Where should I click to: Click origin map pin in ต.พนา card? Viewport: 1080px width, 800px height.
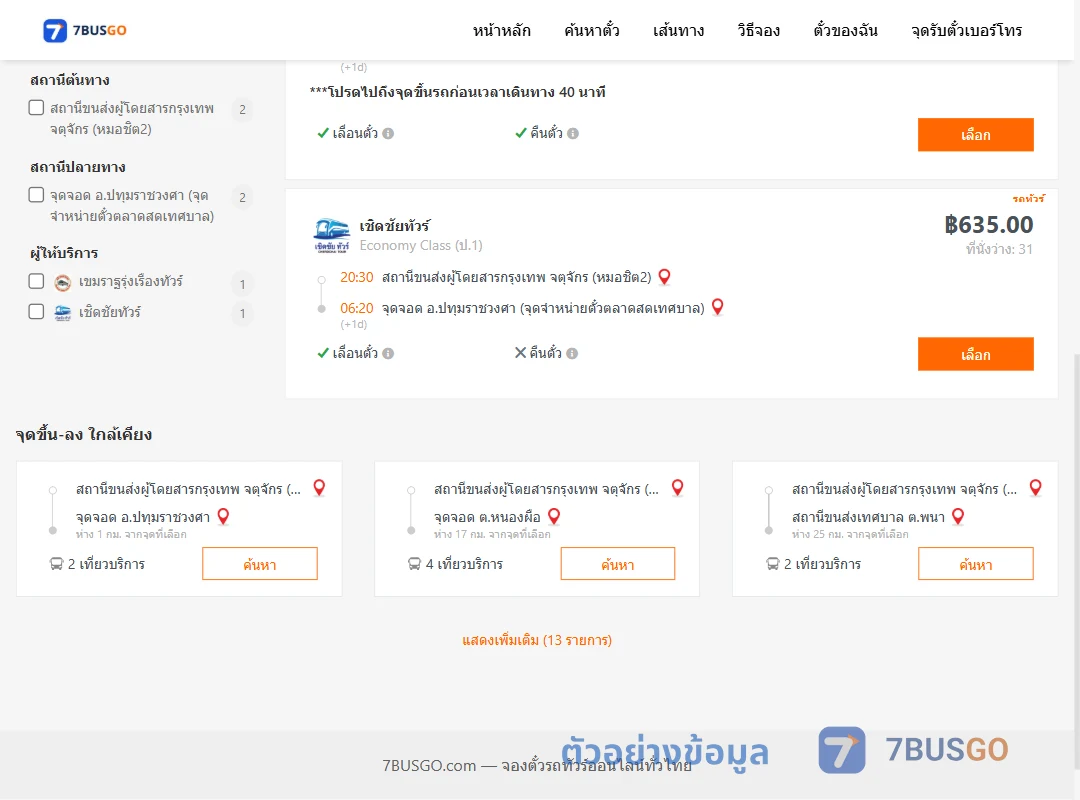pyautogui.click(x=1035, y=488)
